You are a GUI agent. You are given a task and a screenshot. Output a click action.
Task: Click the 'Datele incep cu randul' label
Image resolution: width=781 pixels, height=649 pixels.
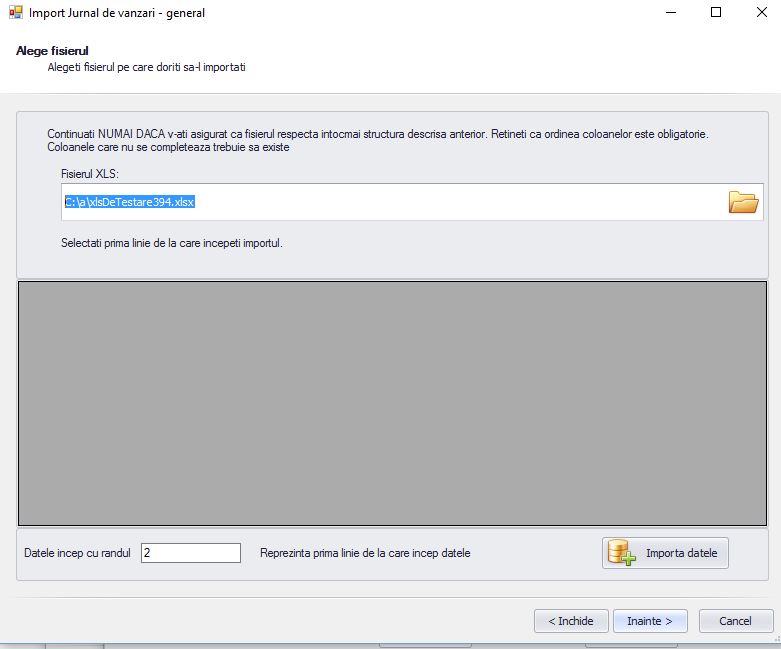[x=77, y=553]
